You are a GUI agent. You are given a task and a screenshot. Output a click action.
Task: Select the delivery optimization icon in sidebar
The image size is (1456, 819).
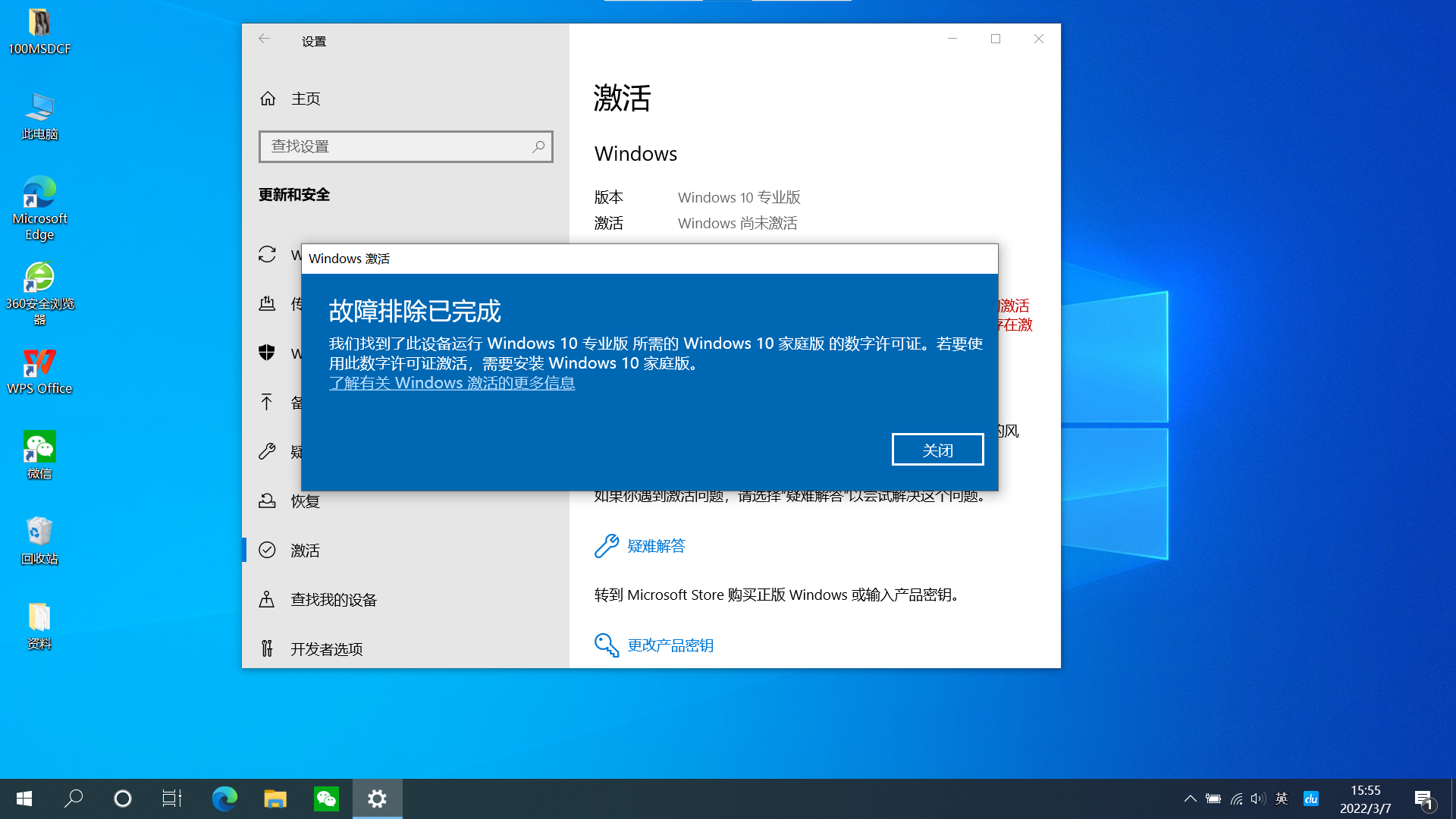[267, 303]
